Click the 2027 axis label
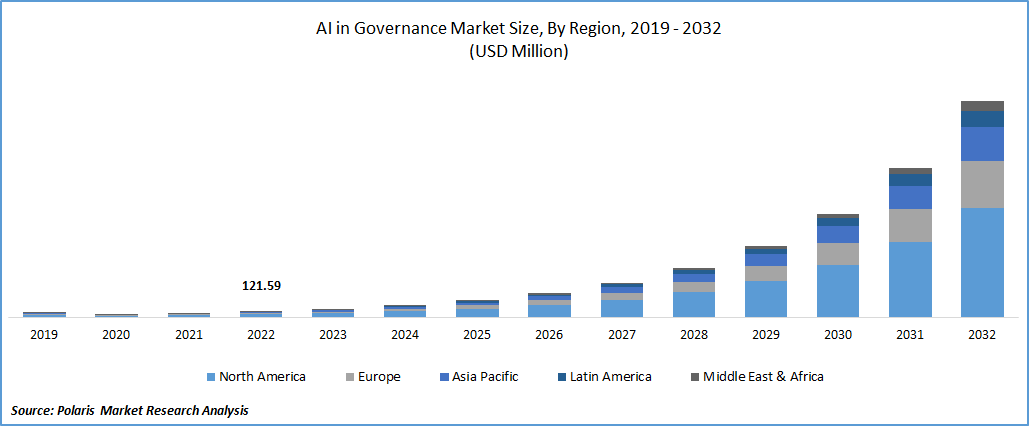1029x426 pixels. tap(621, 335)
